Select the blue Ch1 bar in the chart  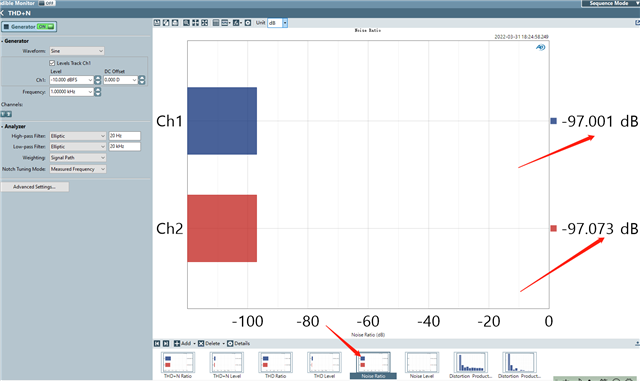222,121
